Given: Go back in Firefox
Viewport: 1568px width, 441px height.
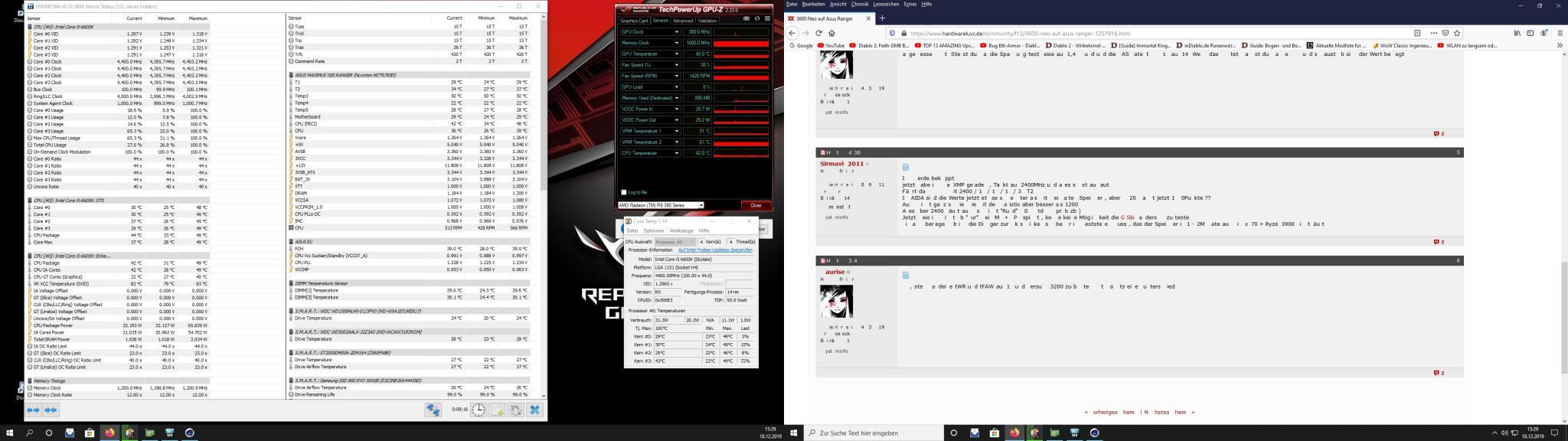Looking at the screenshot, I should [x=792, y=33].
